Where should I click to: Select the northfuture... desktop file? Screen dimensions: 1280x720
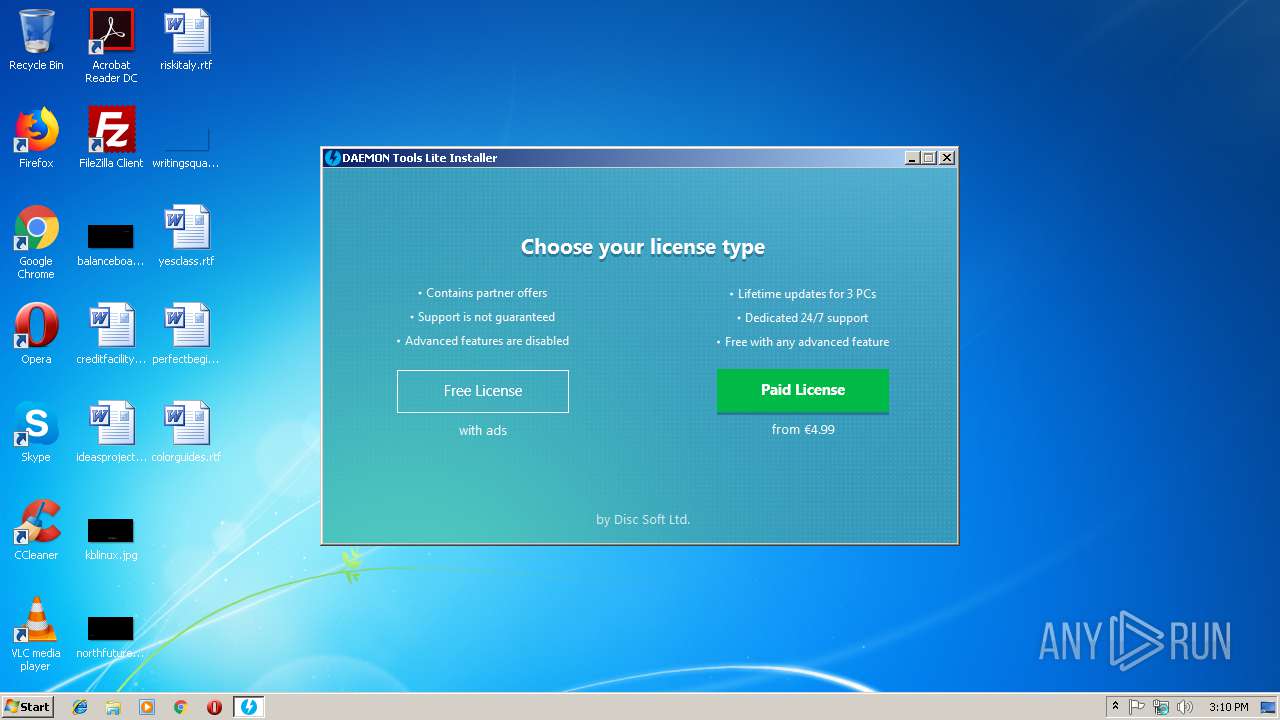coord(111,637)
